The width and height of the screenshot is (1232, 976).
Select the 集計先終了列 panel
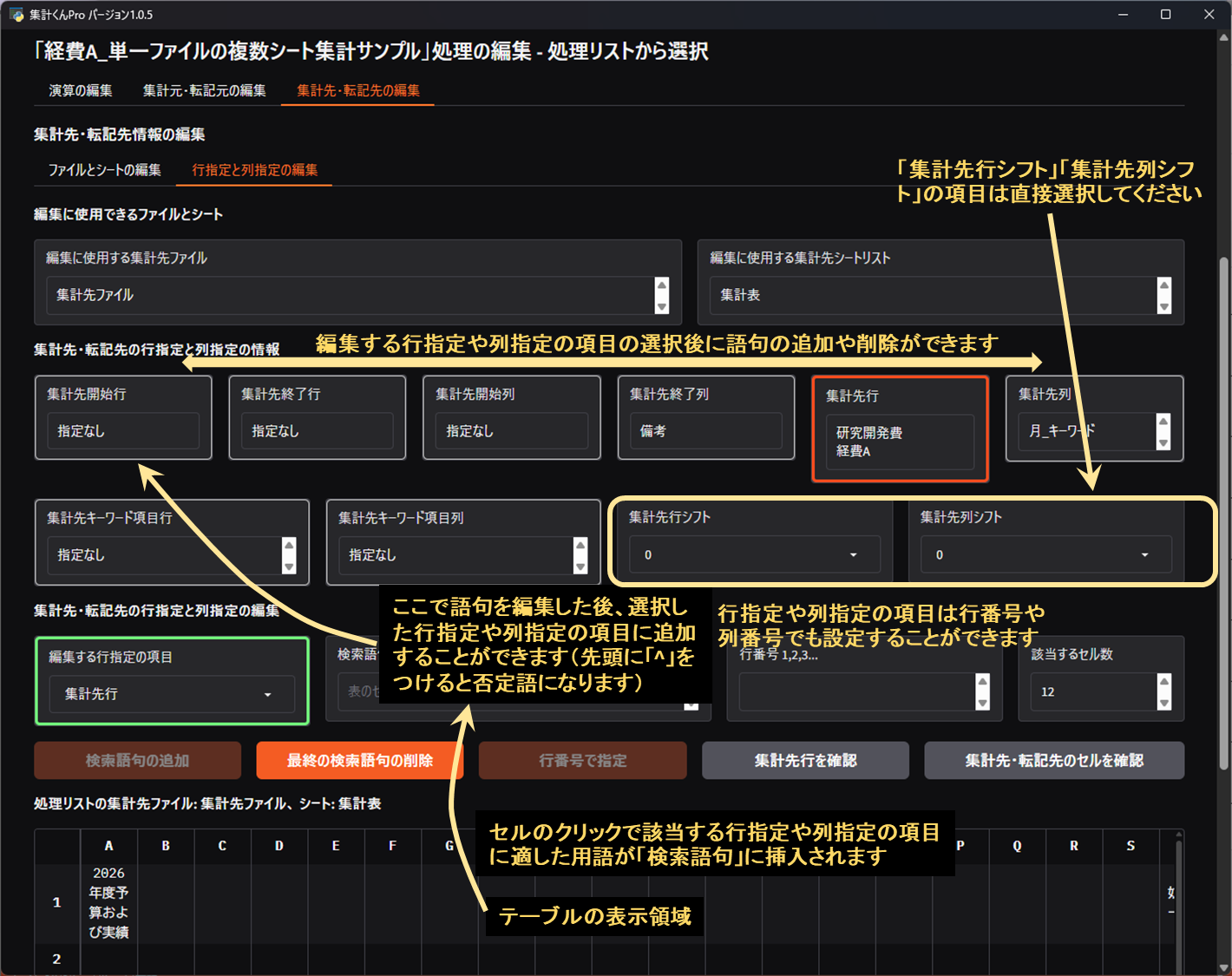pyautogui.click(x=706, y=417)
